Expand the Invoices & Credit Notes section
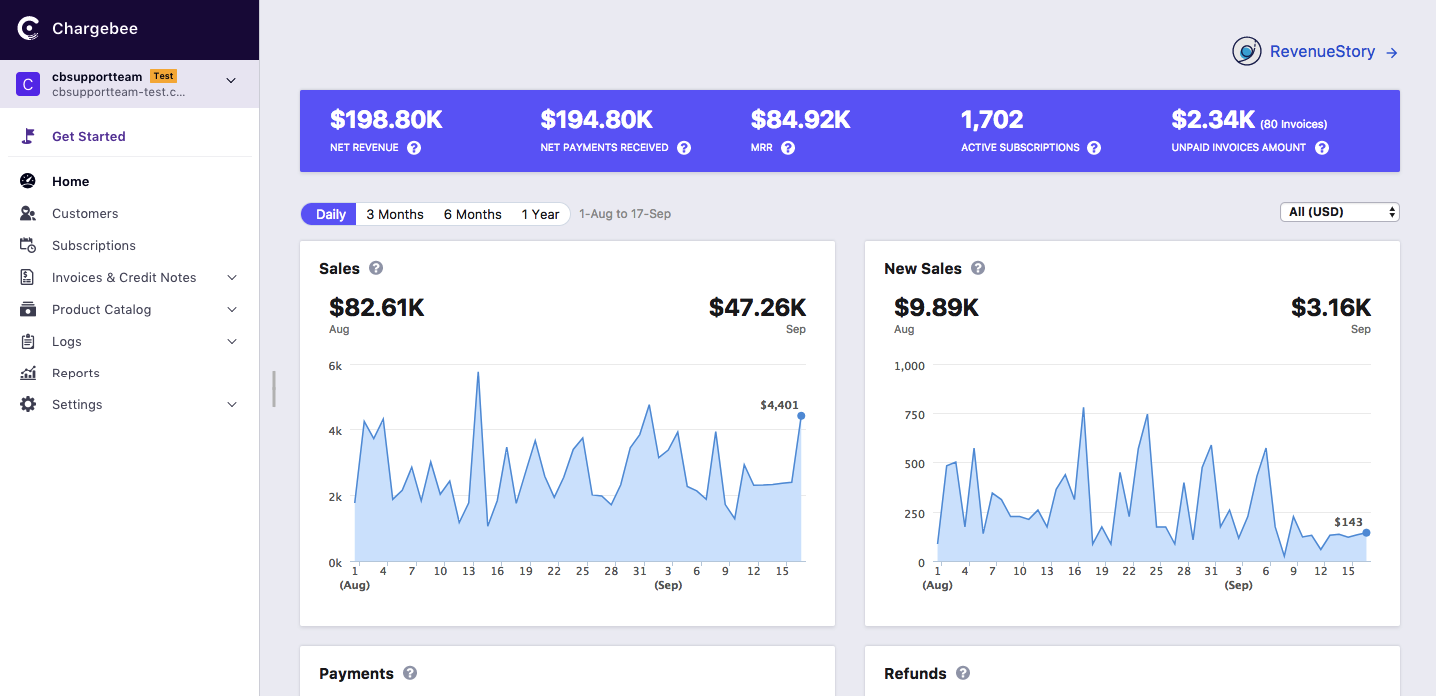 click(231, 277)
